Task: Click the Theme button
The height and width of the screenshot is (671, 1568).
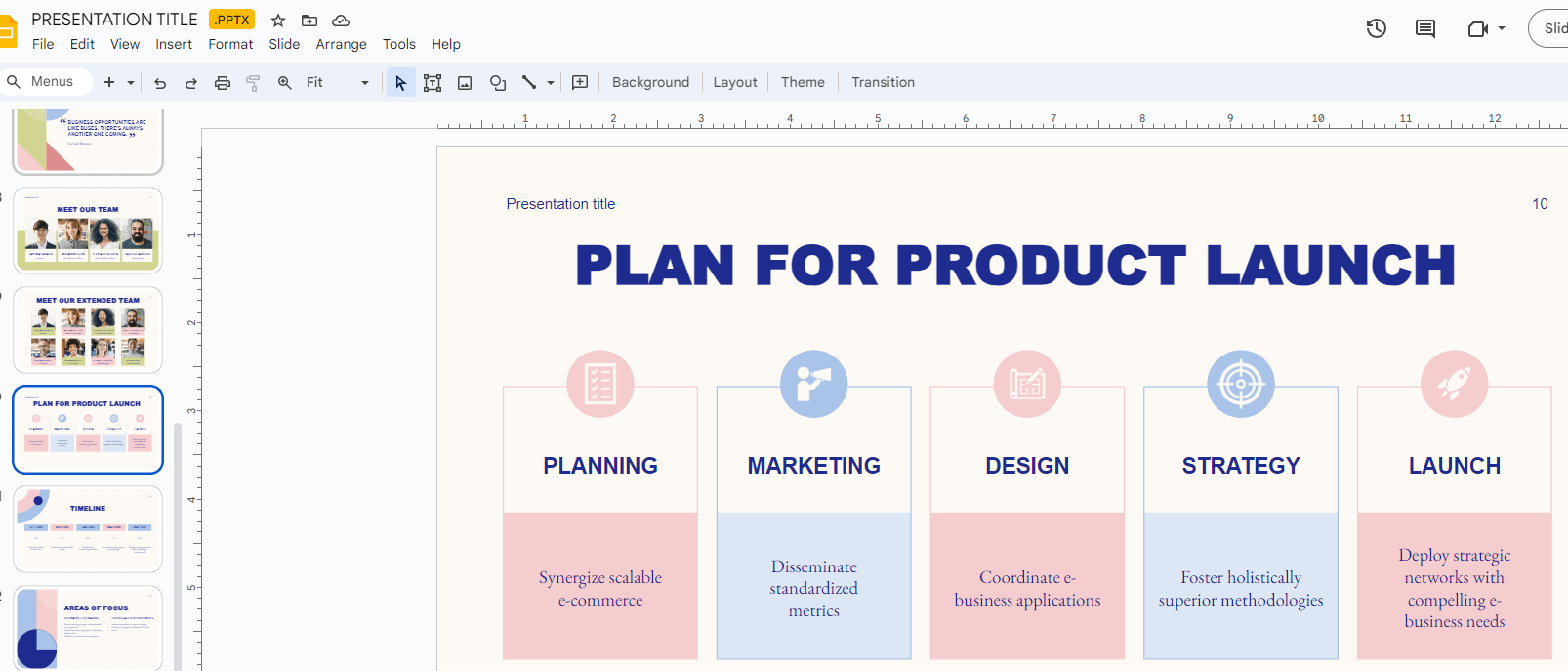Action: [x=803, y=82]
